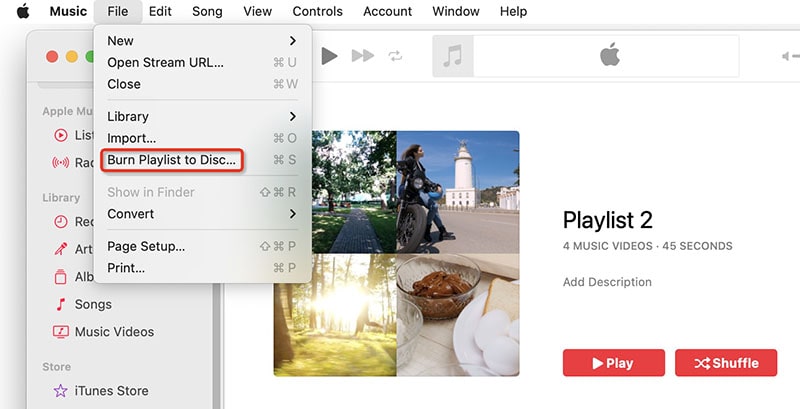Screen dimensions: 800x409
Task: Open the Account menu
Action: point(387,11)
